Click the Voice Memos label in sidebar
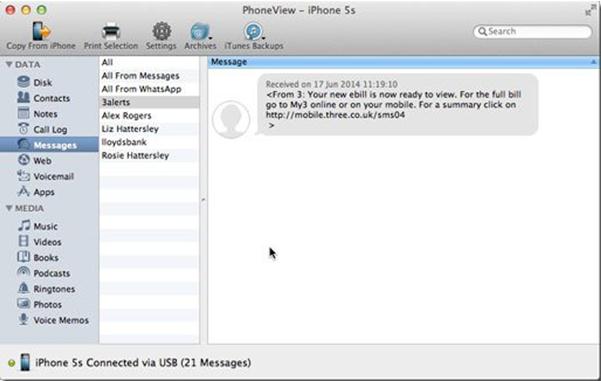 [x=61, y=320]
